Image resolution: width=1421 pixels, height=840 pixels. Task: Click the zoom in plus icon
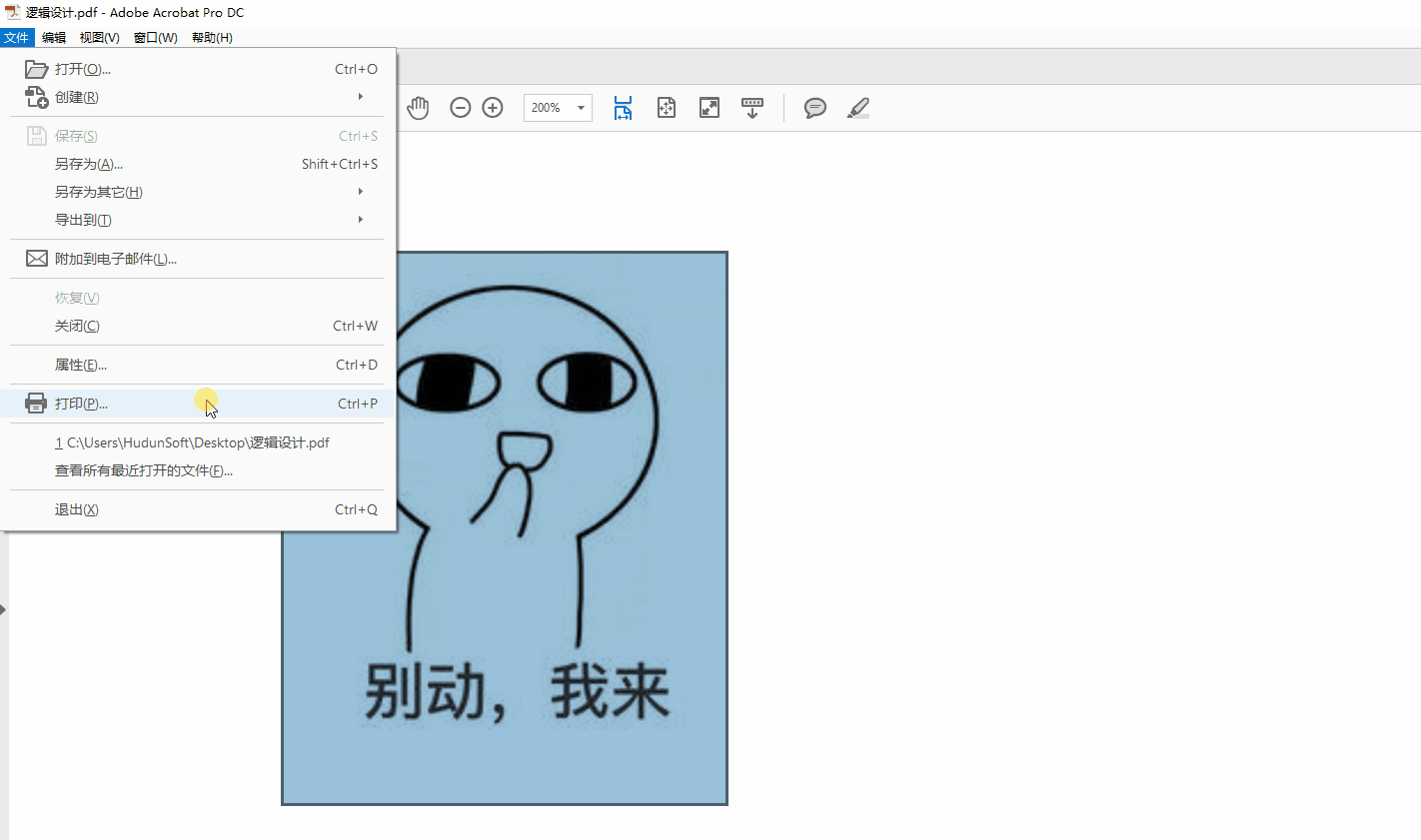pos(493,108)
